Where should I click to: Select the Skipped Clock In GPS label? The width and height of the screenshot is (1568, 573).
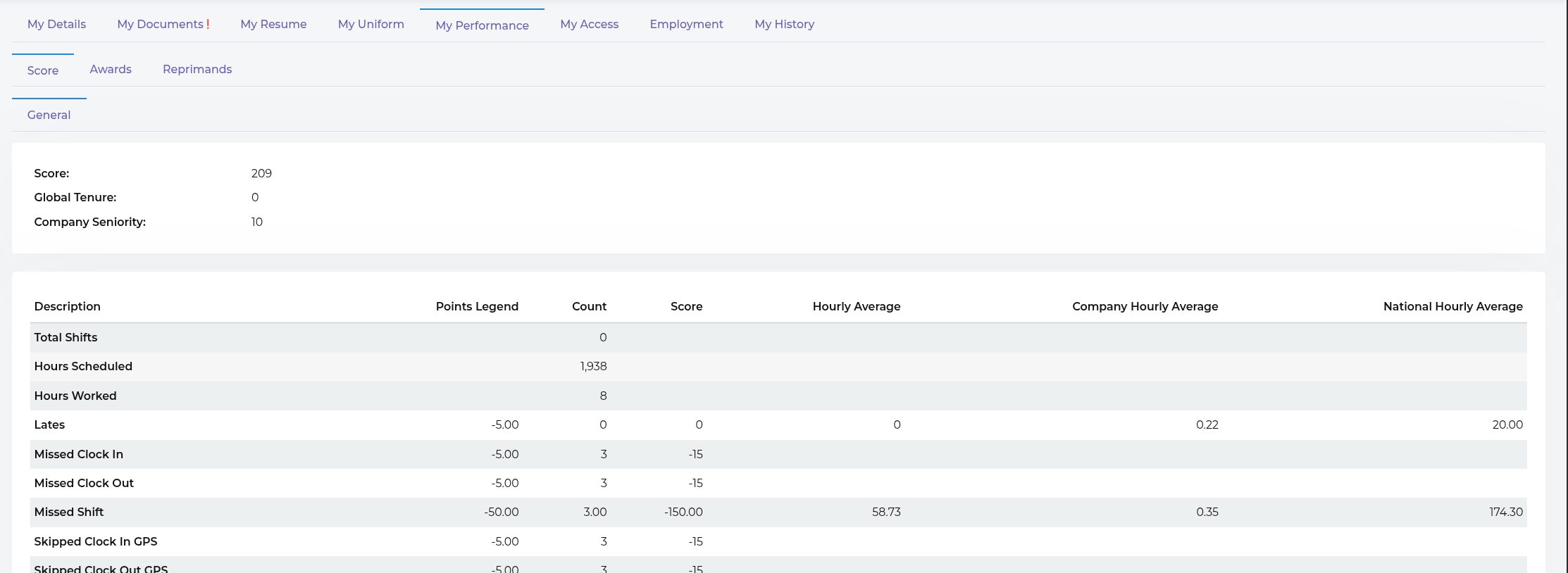[x=96, y=541]
